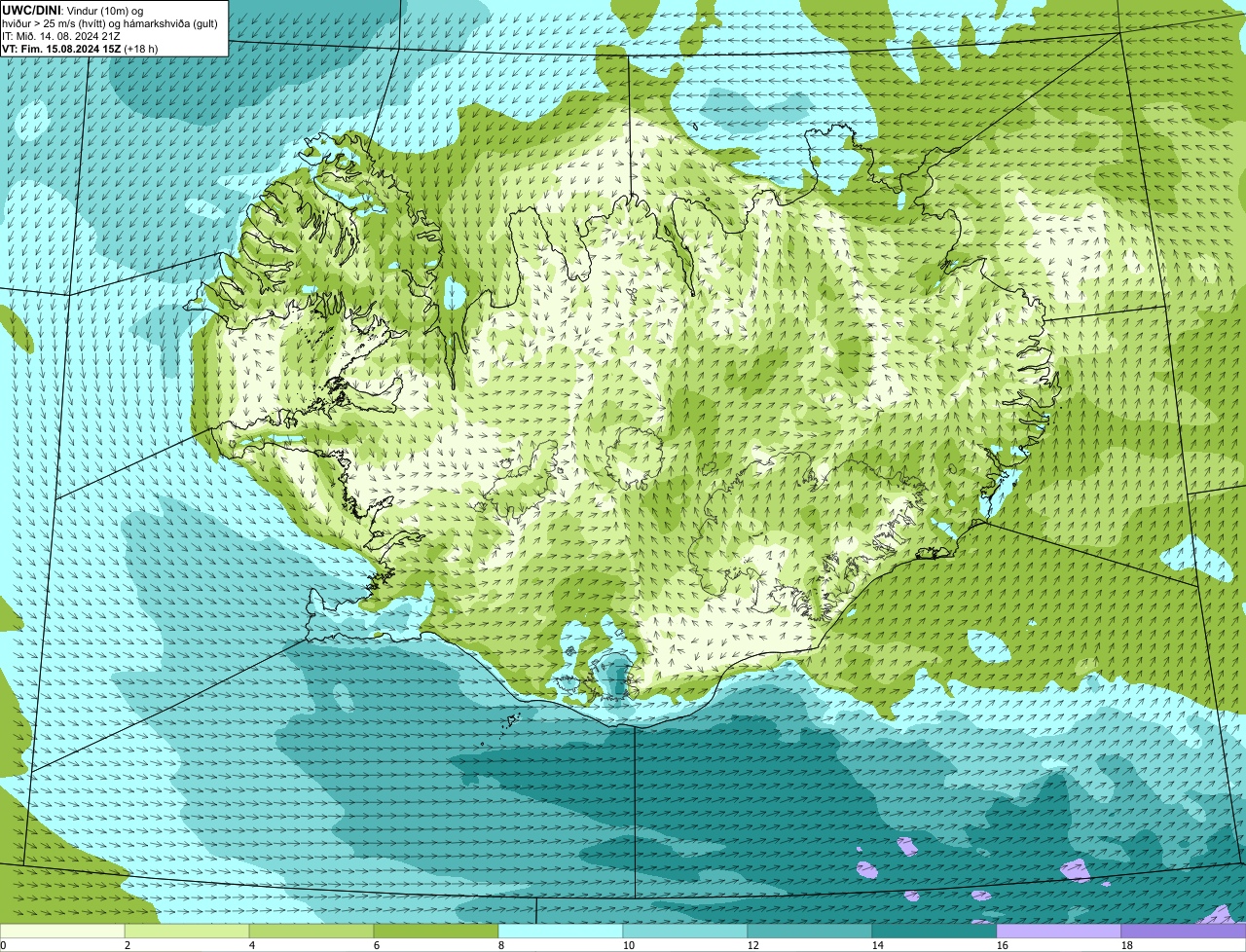
Task: Click the 6–8 m/s olive green legend swatch
Action: 436,931
